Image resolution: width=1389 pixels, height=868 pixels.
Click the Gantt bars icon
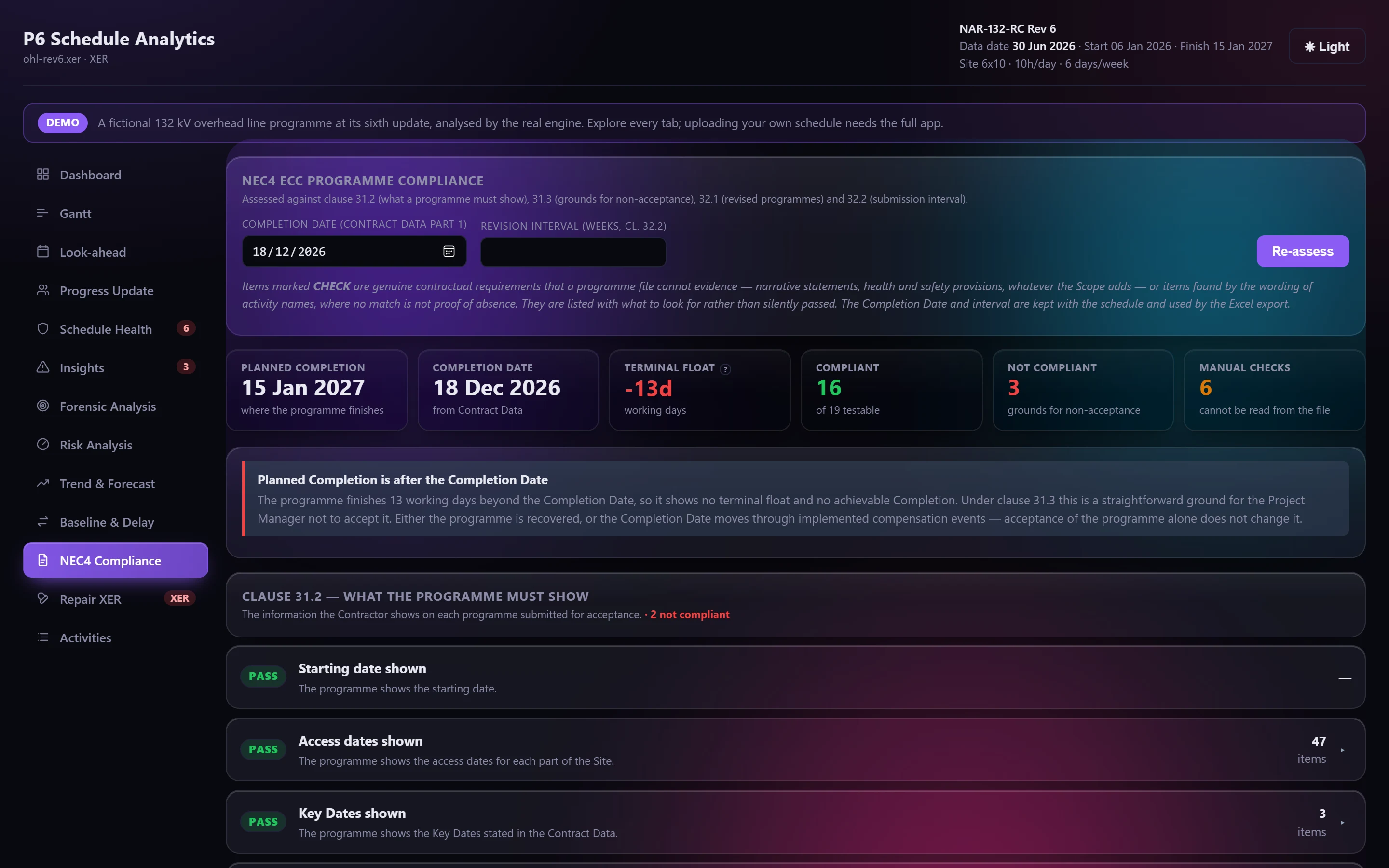tap(43, 213)
